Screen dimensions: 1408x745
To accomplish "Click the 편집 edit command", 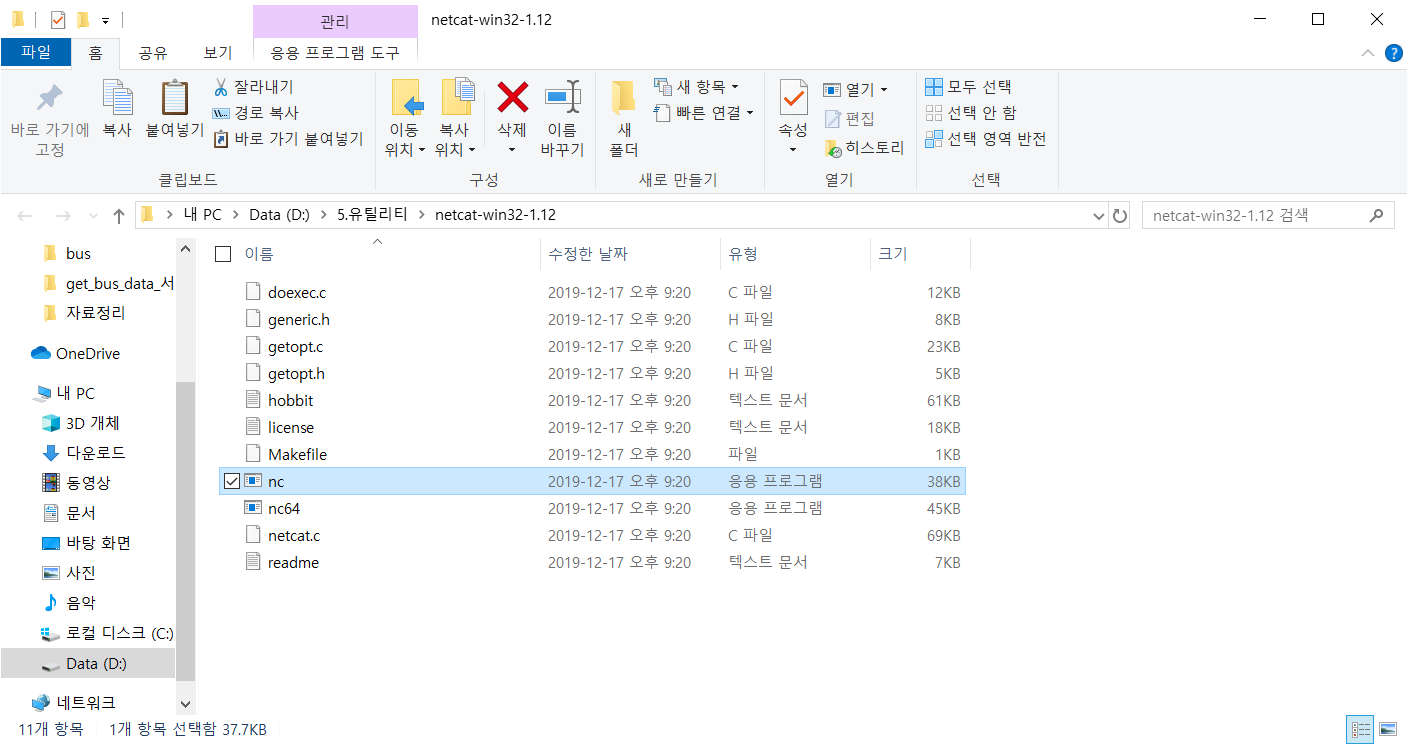I will coord(849,119).
